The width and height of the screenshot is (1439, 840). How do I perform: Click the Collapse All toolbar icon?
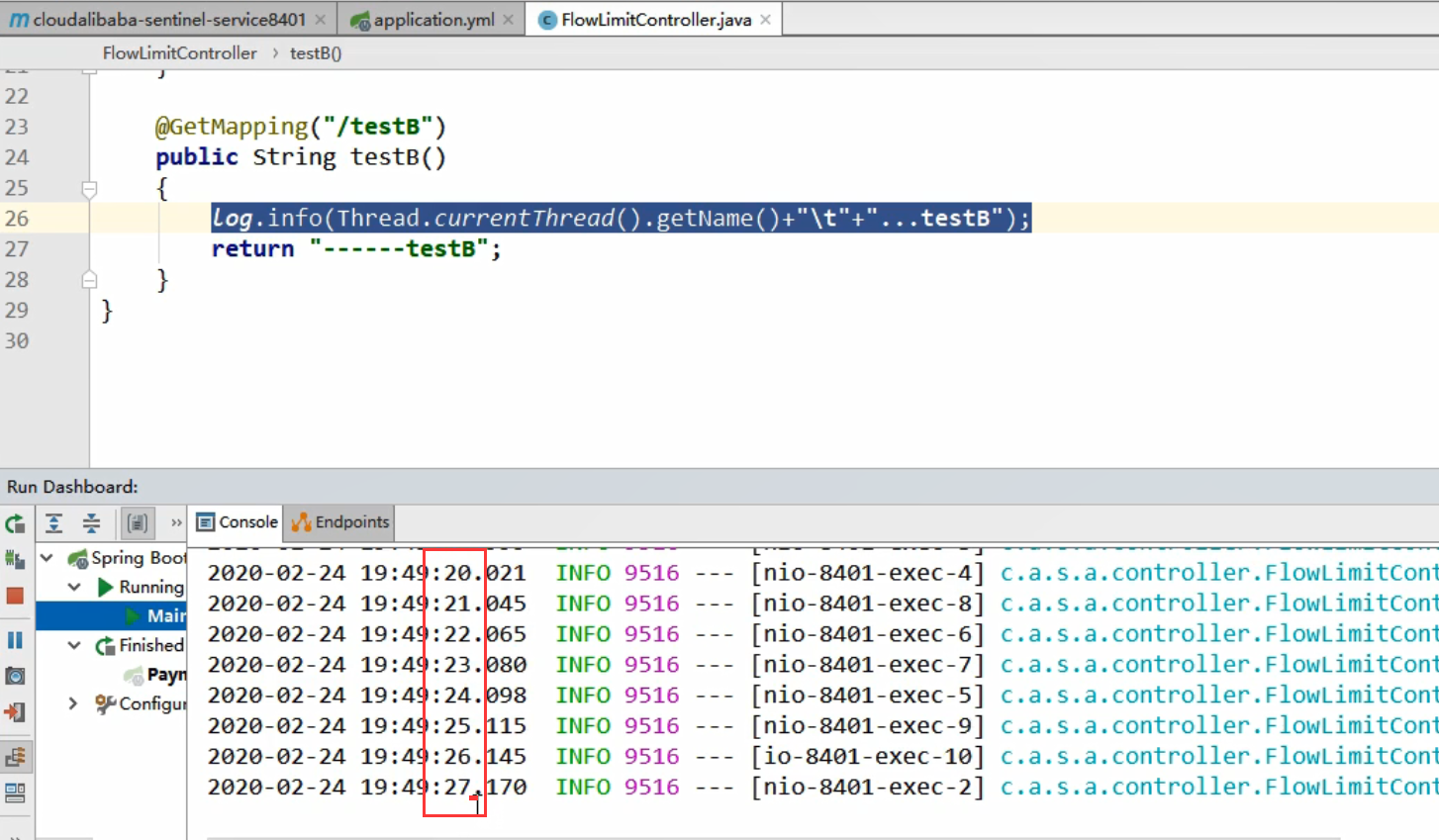[x=91, y=523]
